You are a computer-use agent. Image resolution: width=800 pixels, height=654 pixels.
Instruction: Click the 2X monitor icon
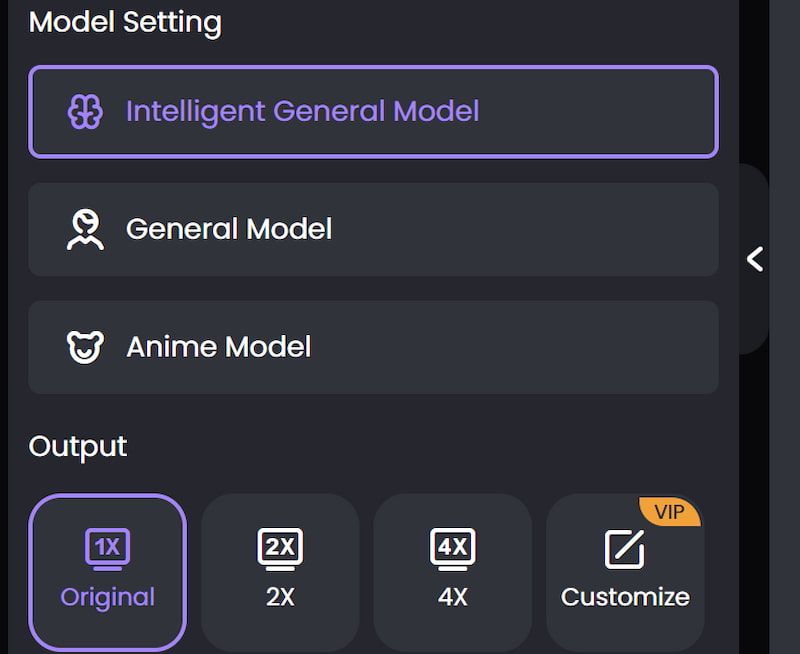(x=280, y=548)
